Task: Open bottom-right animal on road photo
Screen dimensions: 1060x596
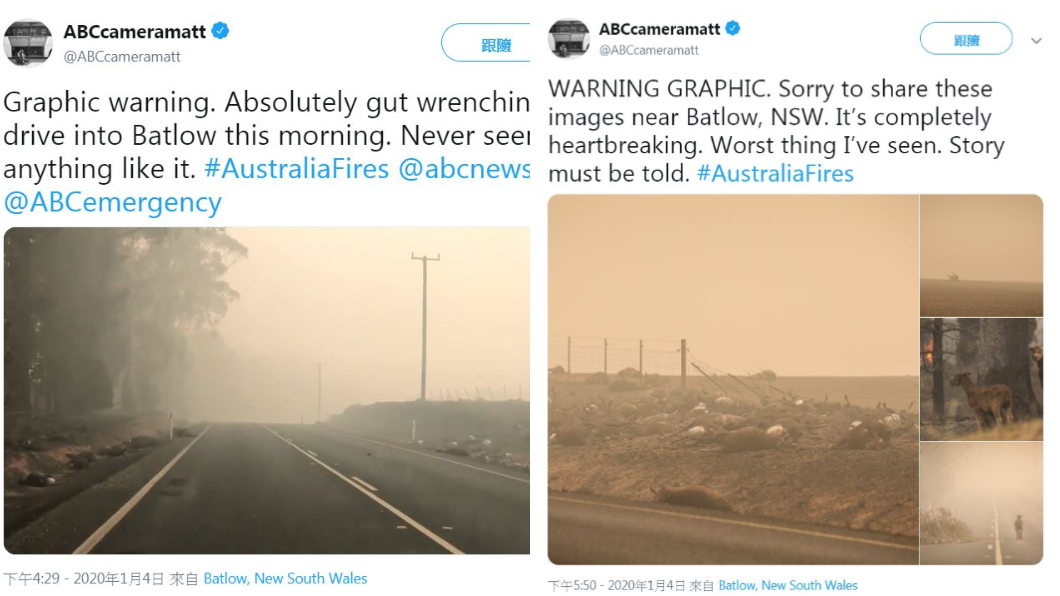Action: (982, 503)
